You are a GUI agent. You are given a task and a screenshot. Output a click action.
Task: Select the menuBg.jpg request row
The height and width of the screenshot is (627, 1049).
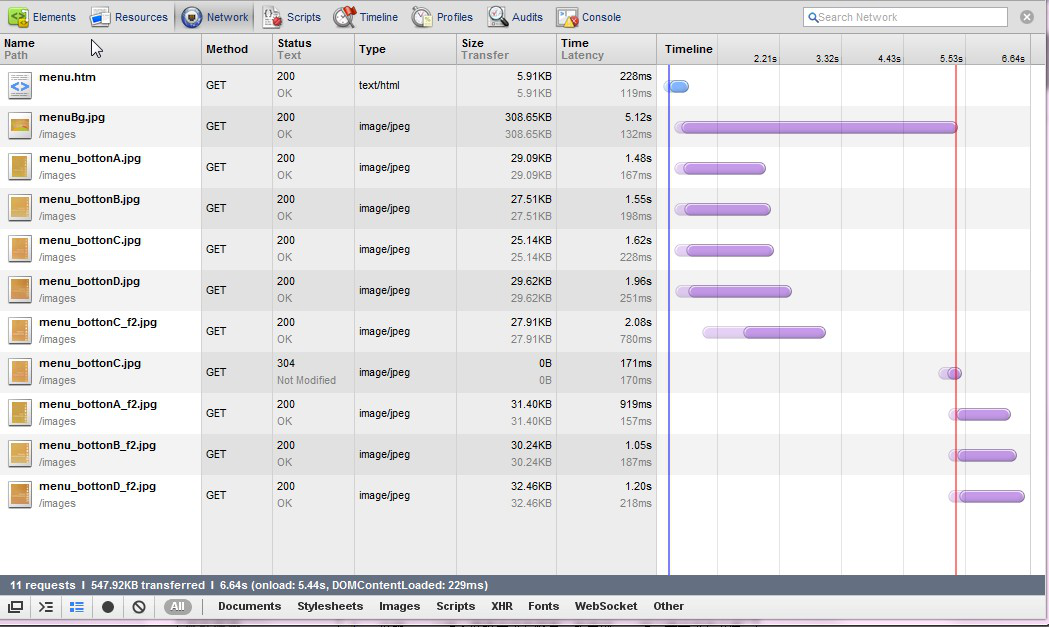[72, 118]
